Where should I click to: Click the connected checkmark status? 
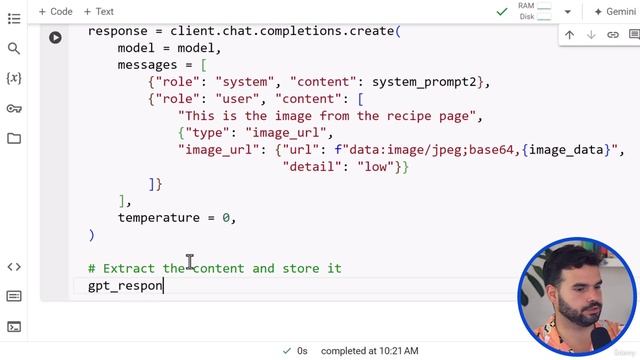point(502,12)
